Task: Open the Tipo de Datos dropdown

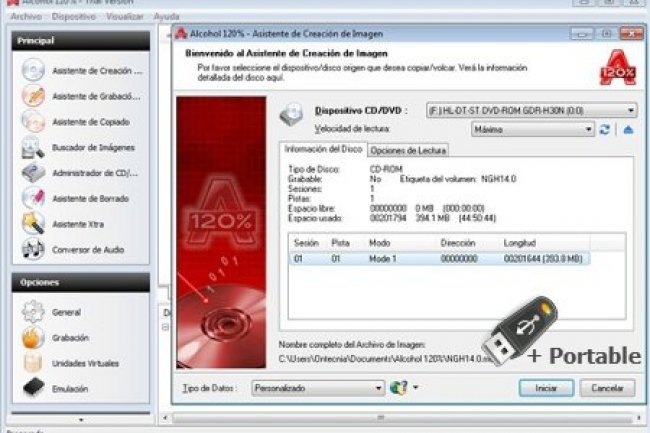Action: pyautogui.click(x=318, y=388)
